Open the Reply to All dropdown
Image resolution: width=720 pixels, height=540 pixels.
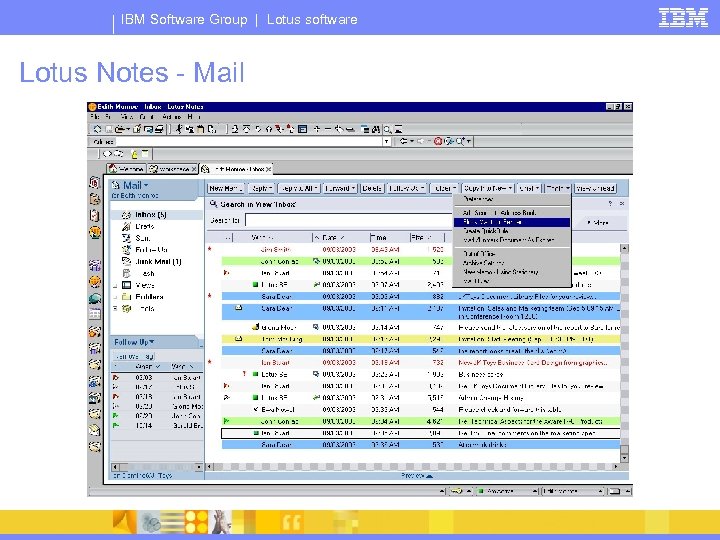tap(299, 188)
